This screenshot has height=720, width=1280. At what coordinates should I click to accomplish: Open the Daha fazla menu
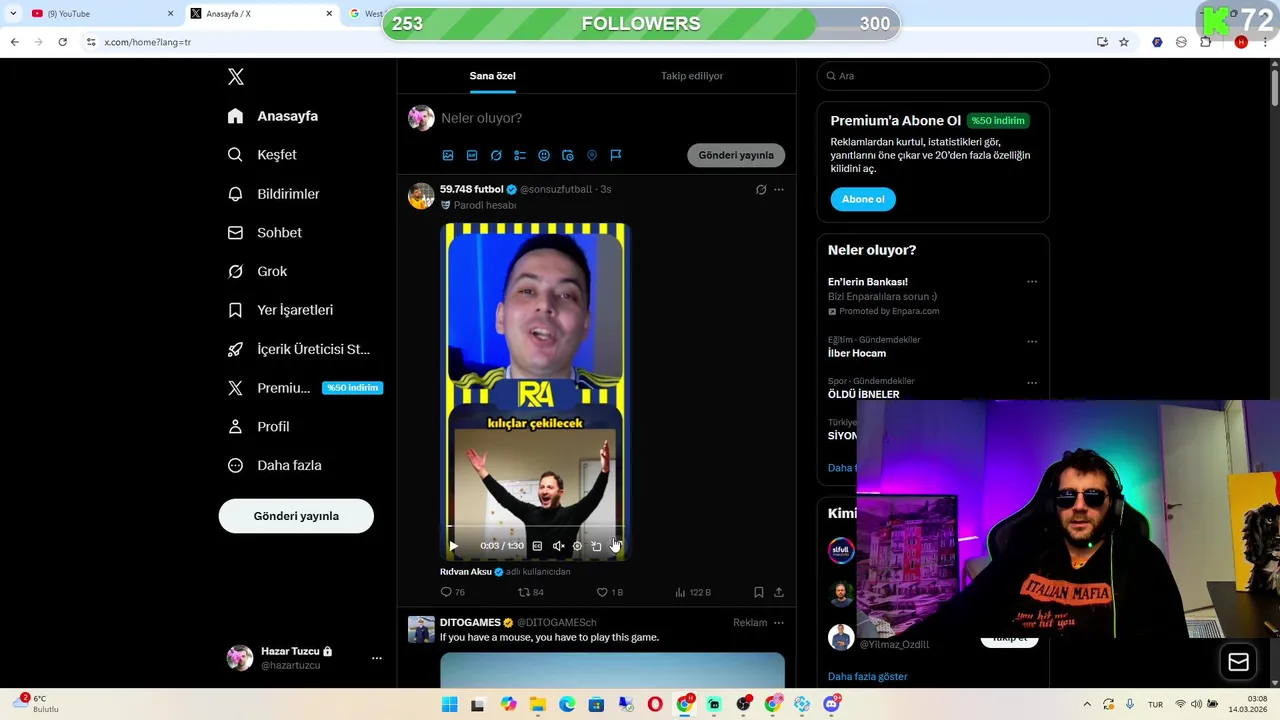275,466
